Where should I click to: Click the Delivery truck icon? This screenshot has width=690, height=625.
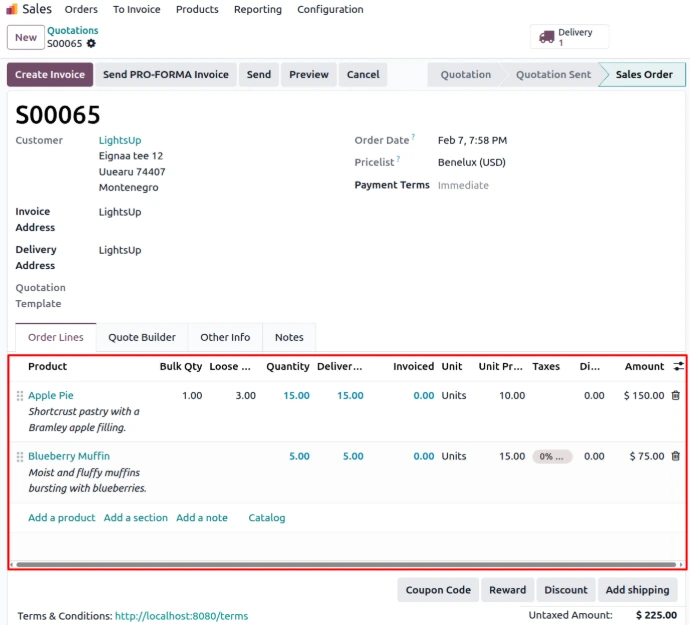(x=546, y=37)
